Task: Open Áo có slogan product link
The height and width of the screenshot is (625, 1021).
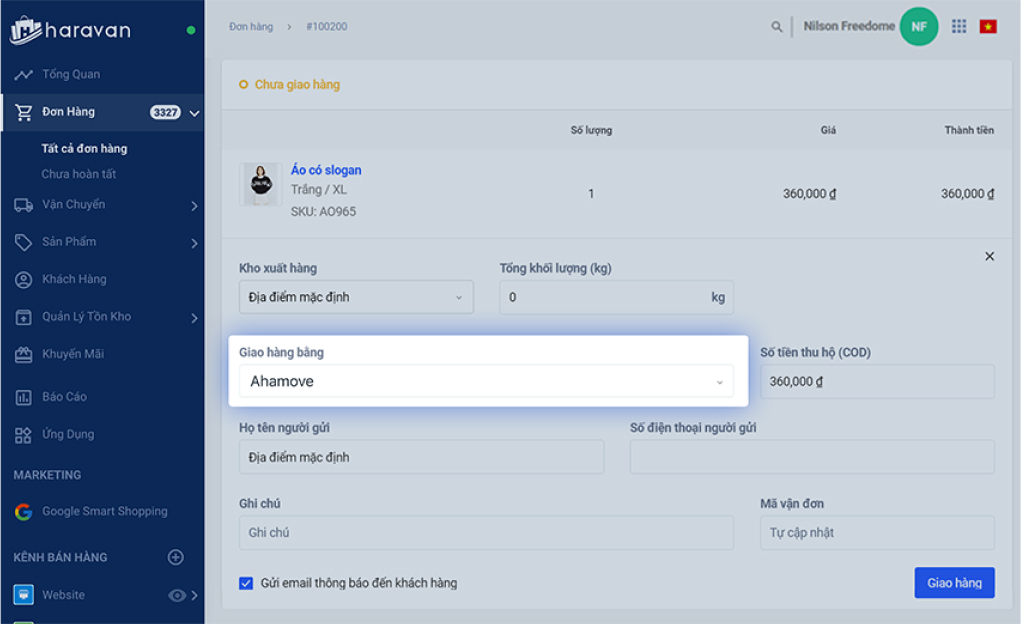Action: click(x=326, y=170)
